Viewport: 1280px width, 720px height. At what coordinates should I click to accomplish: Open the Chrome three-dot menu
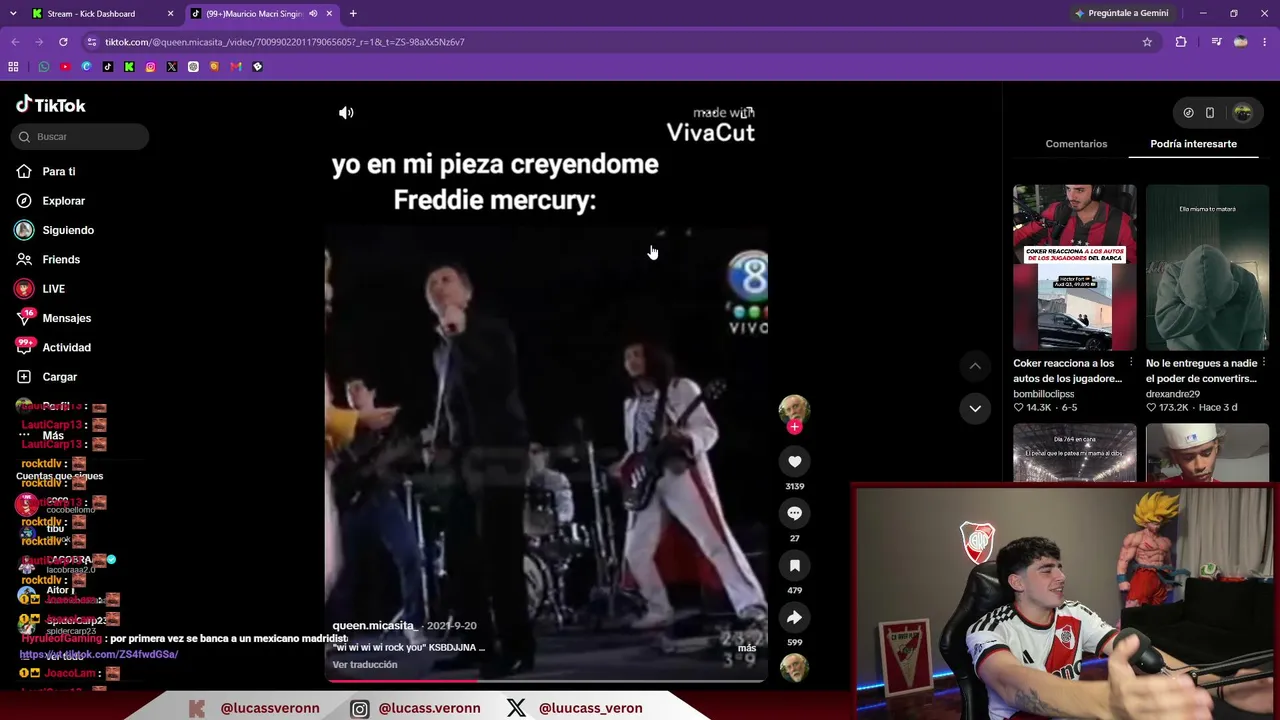pos(1265,42)
